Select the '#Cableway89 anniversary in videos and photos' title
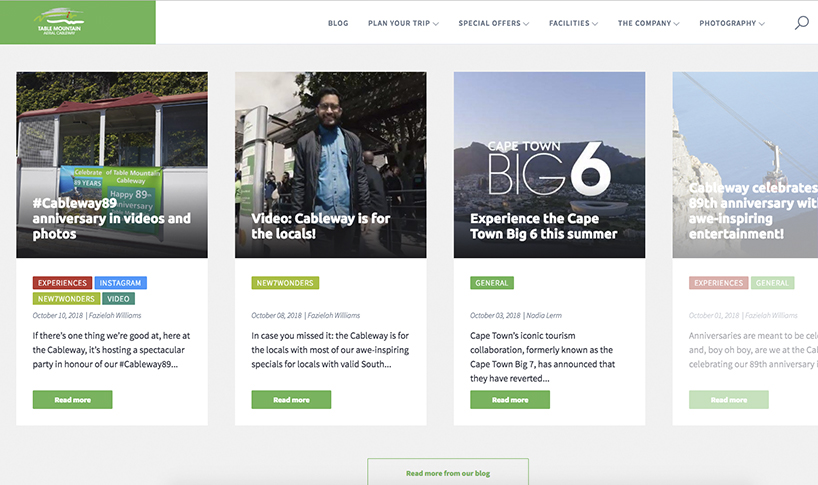This screenshot has width=818, height=485. (112, 218)
